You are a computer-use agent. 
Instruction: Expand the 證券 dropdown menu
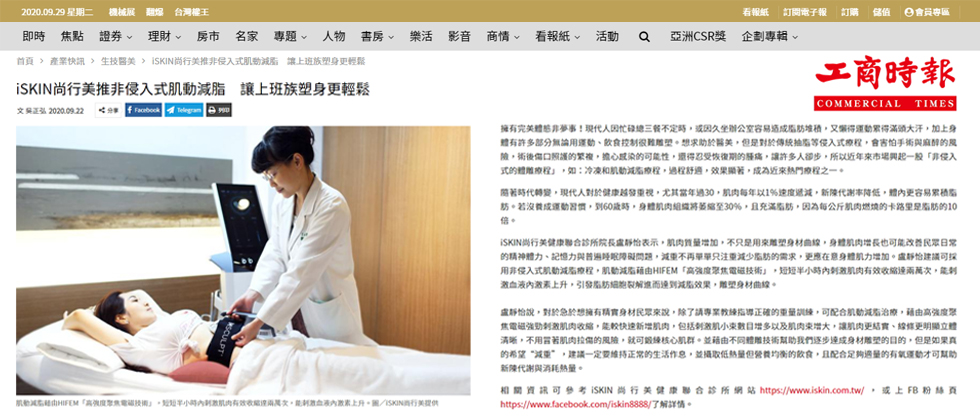pos(115,36)
